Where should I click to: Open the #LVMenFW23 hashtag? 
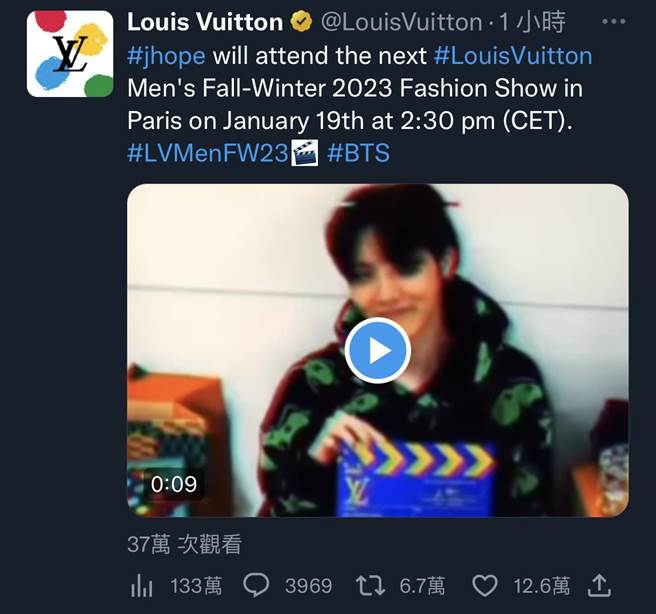coord(208,153)
